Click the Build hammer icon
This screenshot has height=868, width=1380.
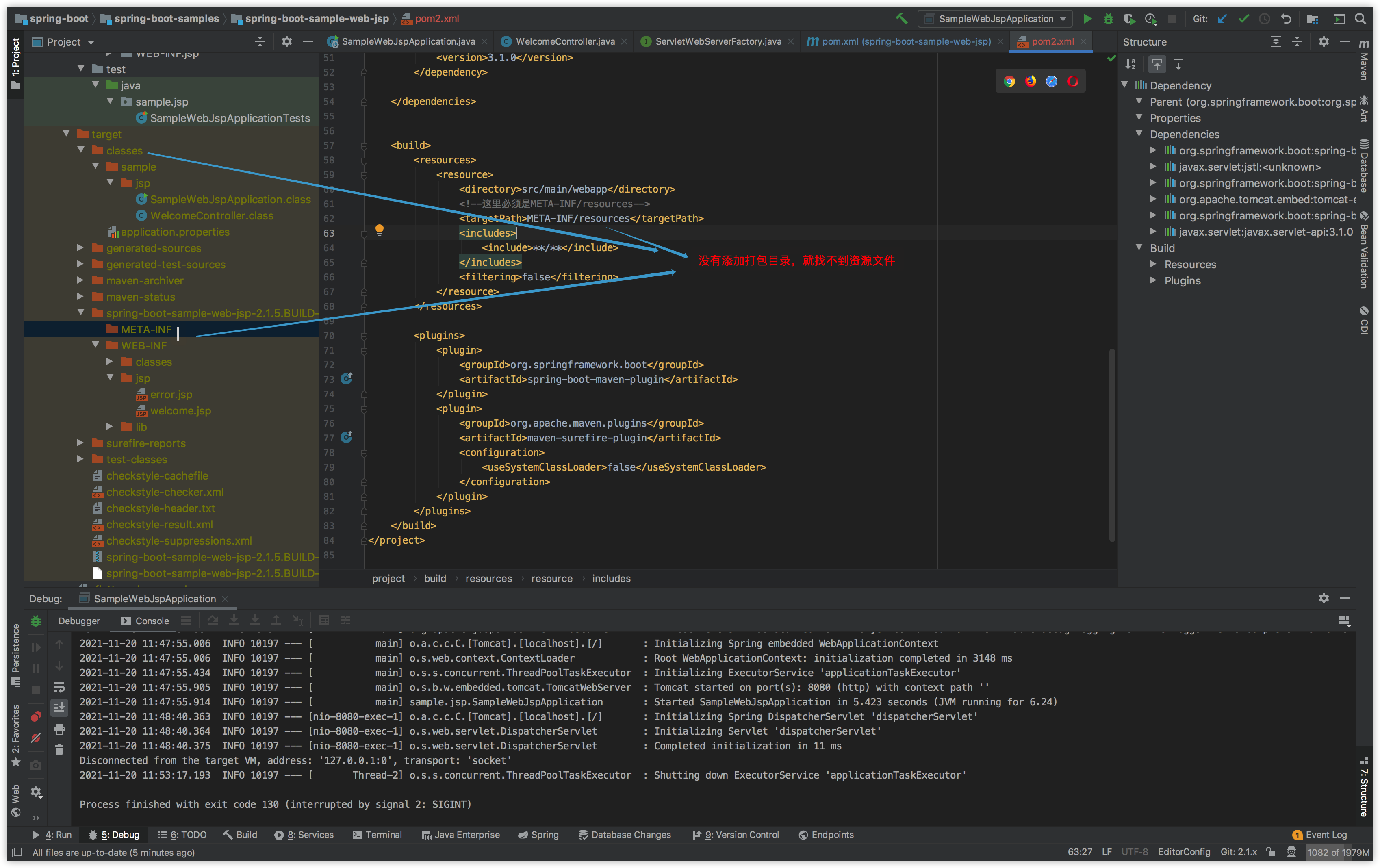901,19
